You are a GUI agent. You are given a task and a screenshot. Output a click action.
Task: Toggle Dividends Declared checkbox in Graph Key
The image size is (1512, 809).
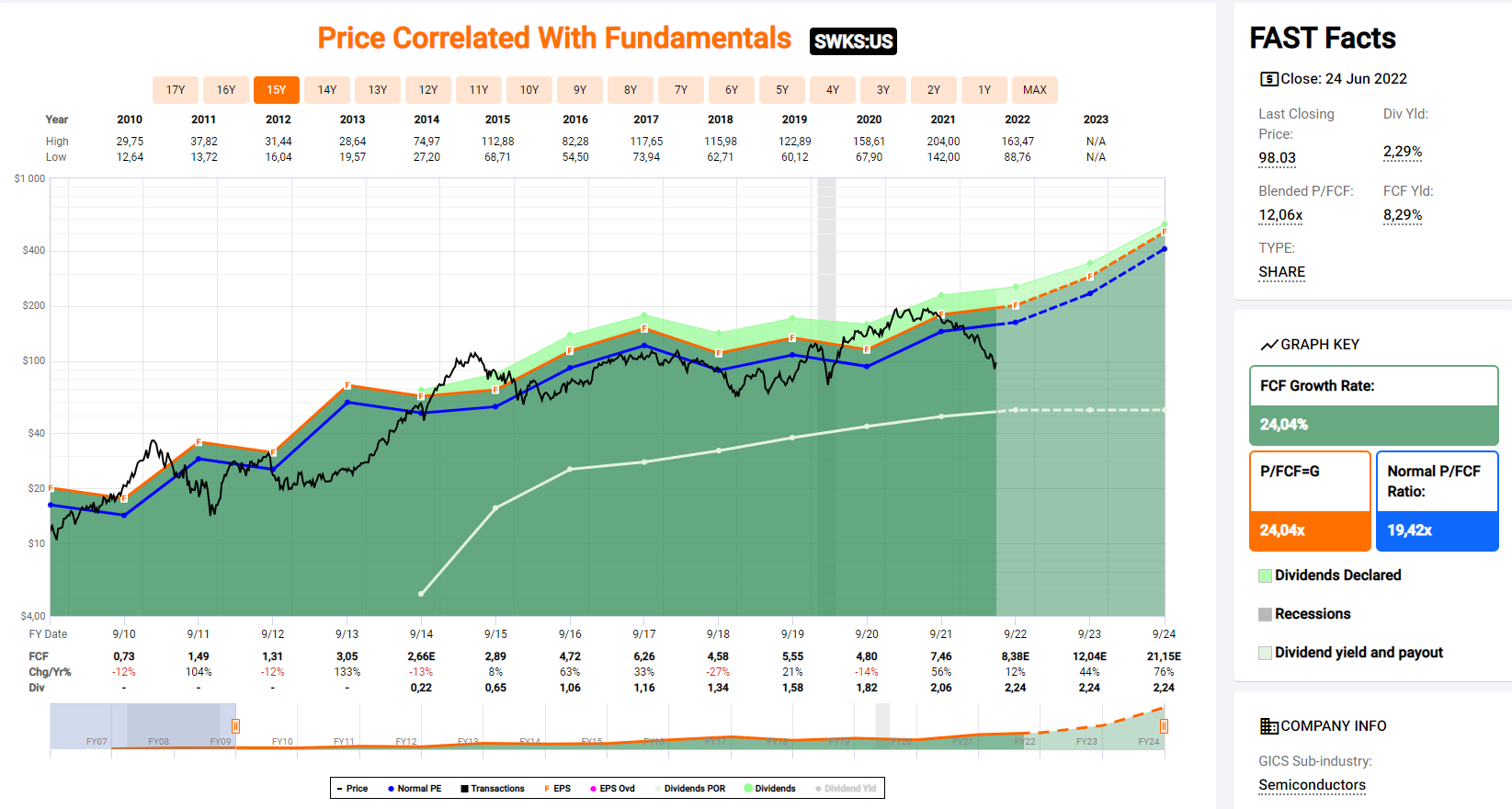(1266, 575)
